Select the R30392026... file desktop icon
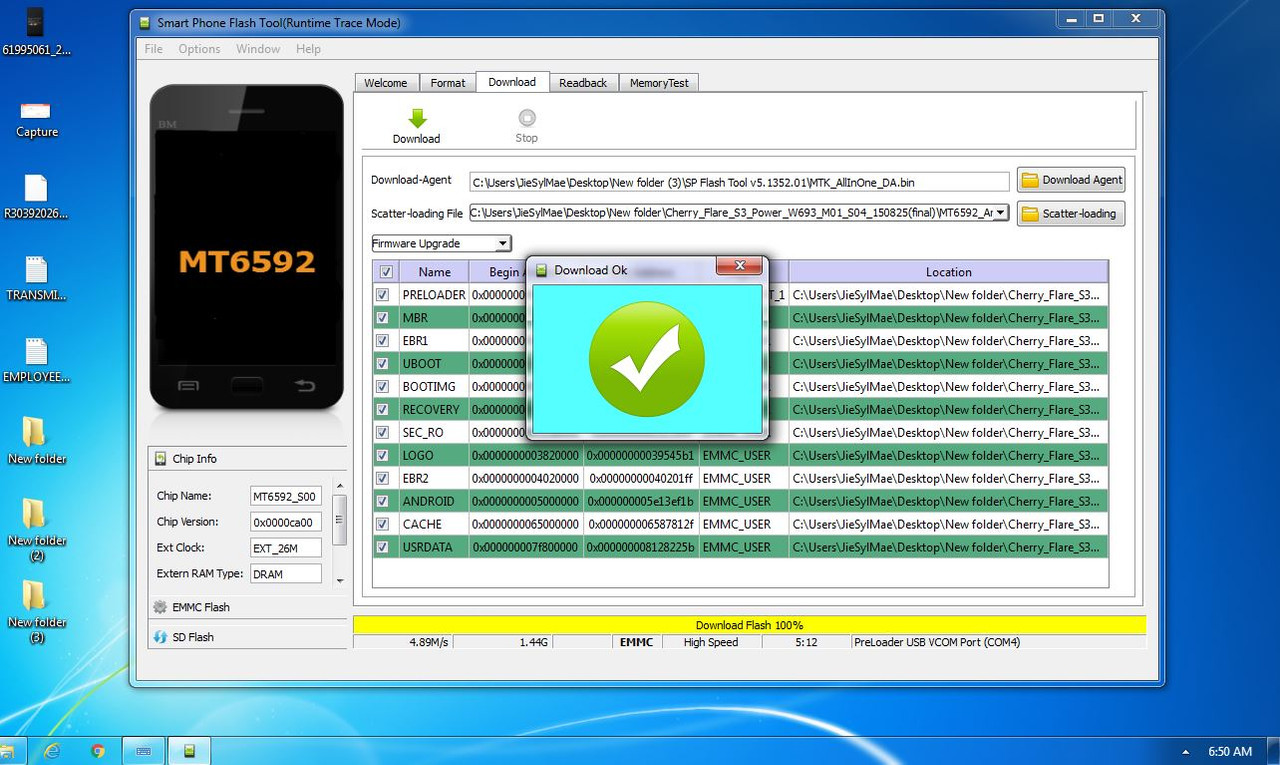The height and width of the screenshot is (765, 1280). click(37, 197)
